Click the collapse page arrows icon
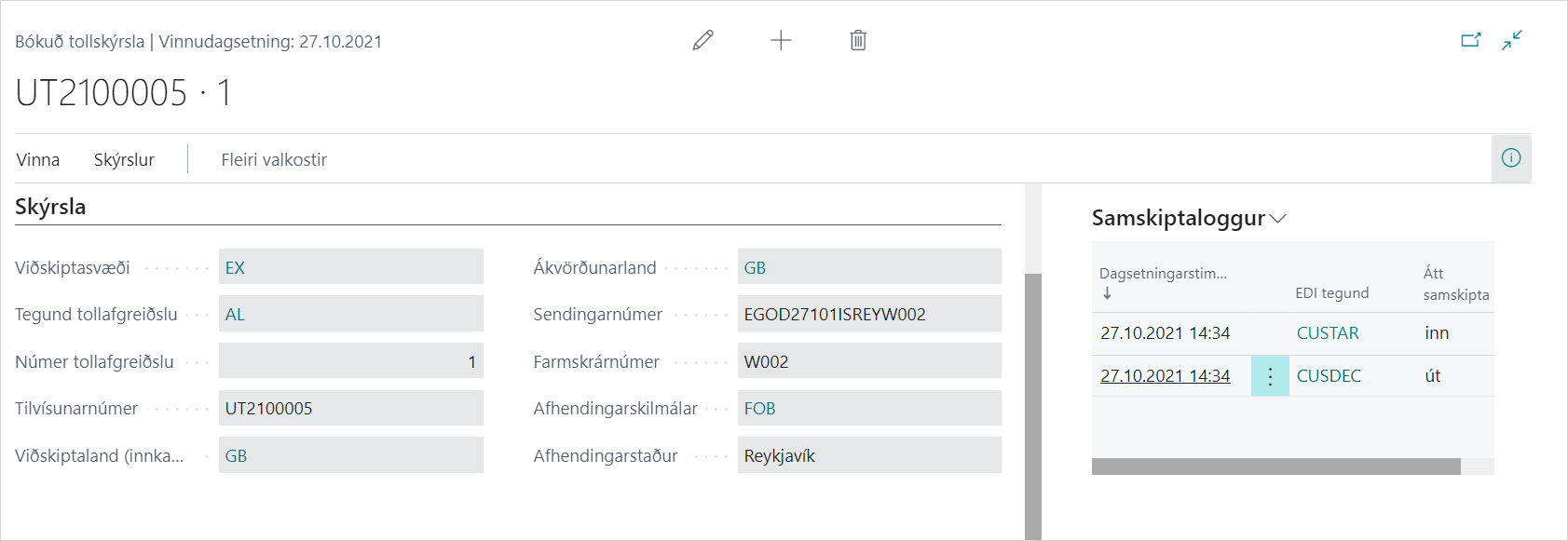This screenshot has height=541, width=1568. [1512, 40]
